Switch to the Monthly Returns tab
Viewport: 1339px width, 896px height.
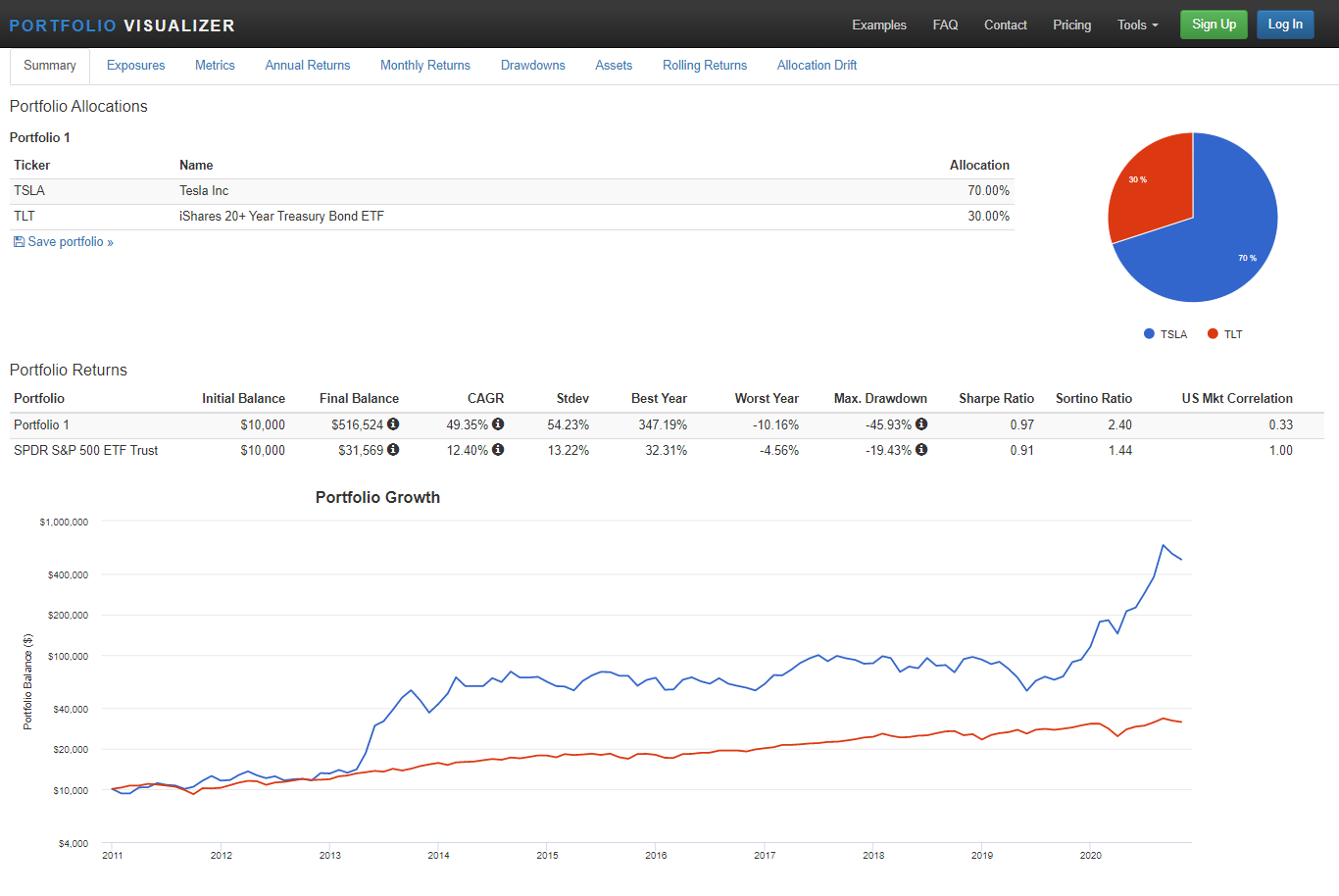(x=425, y=66)
